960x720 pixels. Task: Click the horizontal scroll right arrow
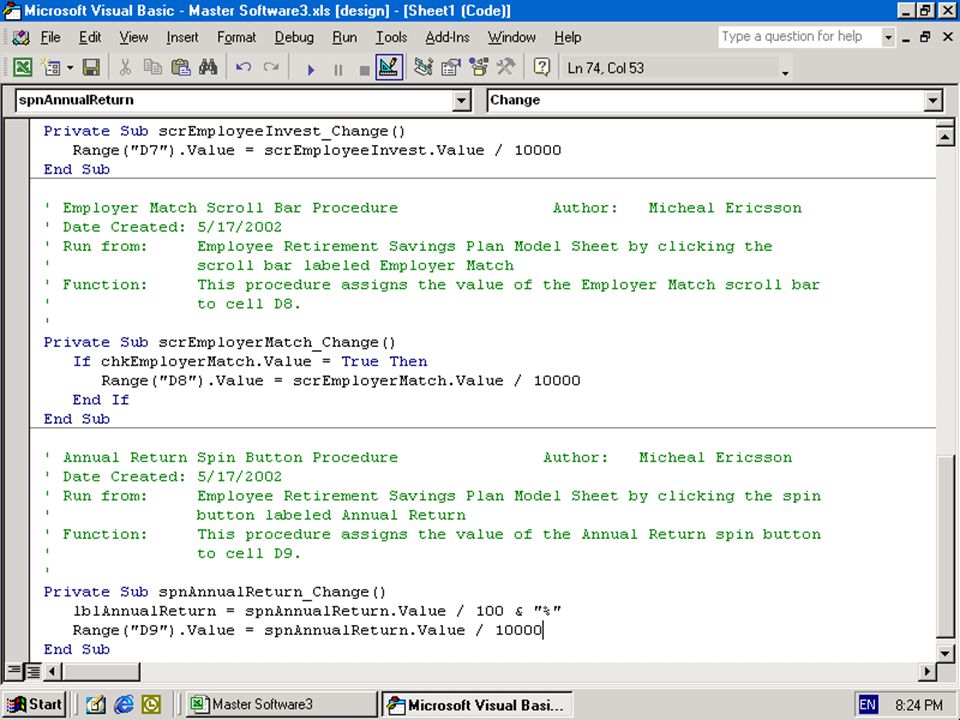(x=927, y=672)
